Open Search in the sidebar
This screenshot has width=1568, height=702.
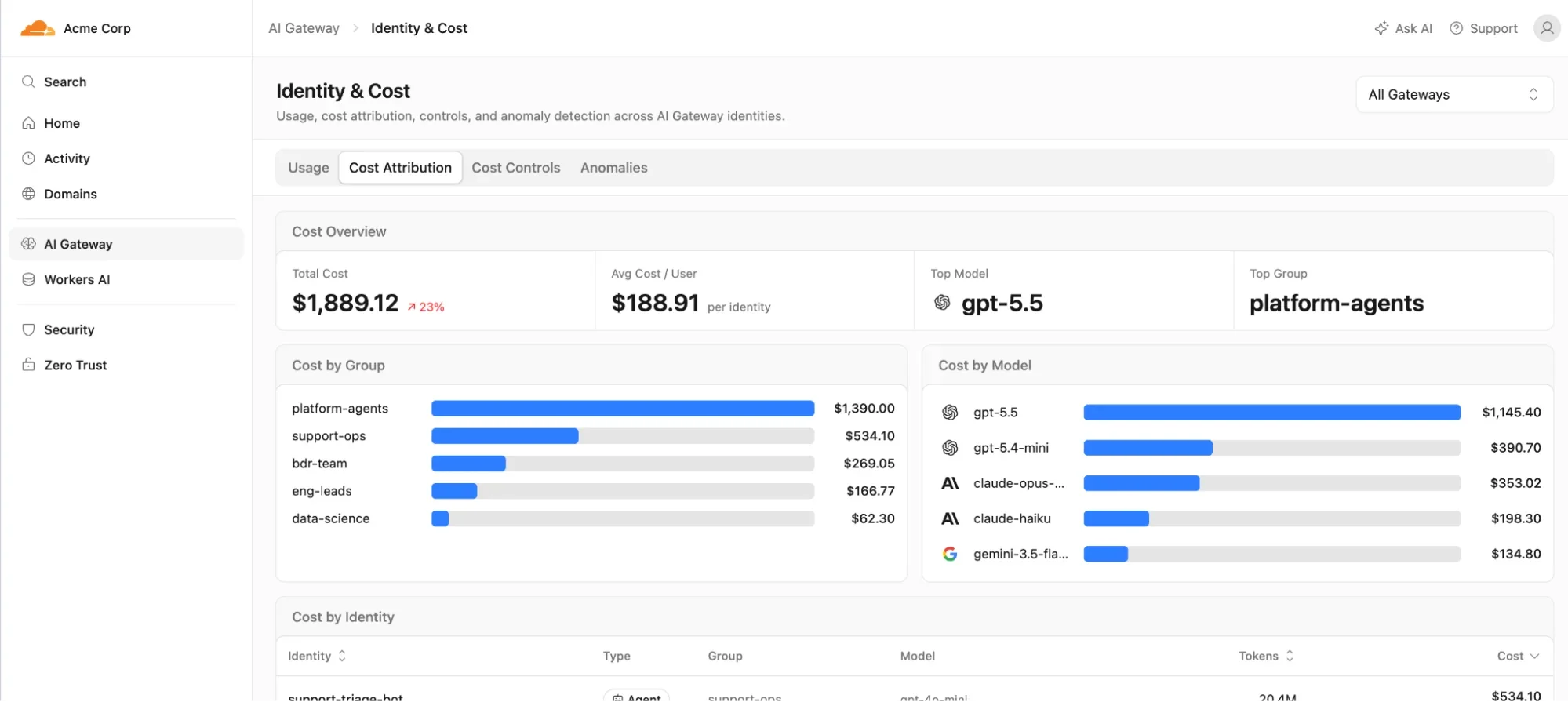click(x=126, y=82)
